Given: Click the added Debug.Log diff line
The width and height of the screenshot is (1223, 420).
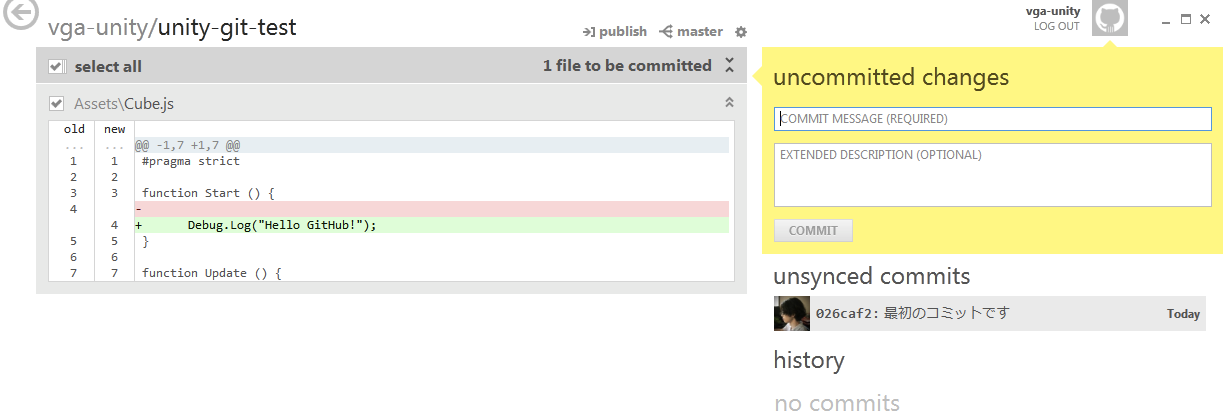Looking at the screenshot, I should pyautogui.click(x=430, y=225).
